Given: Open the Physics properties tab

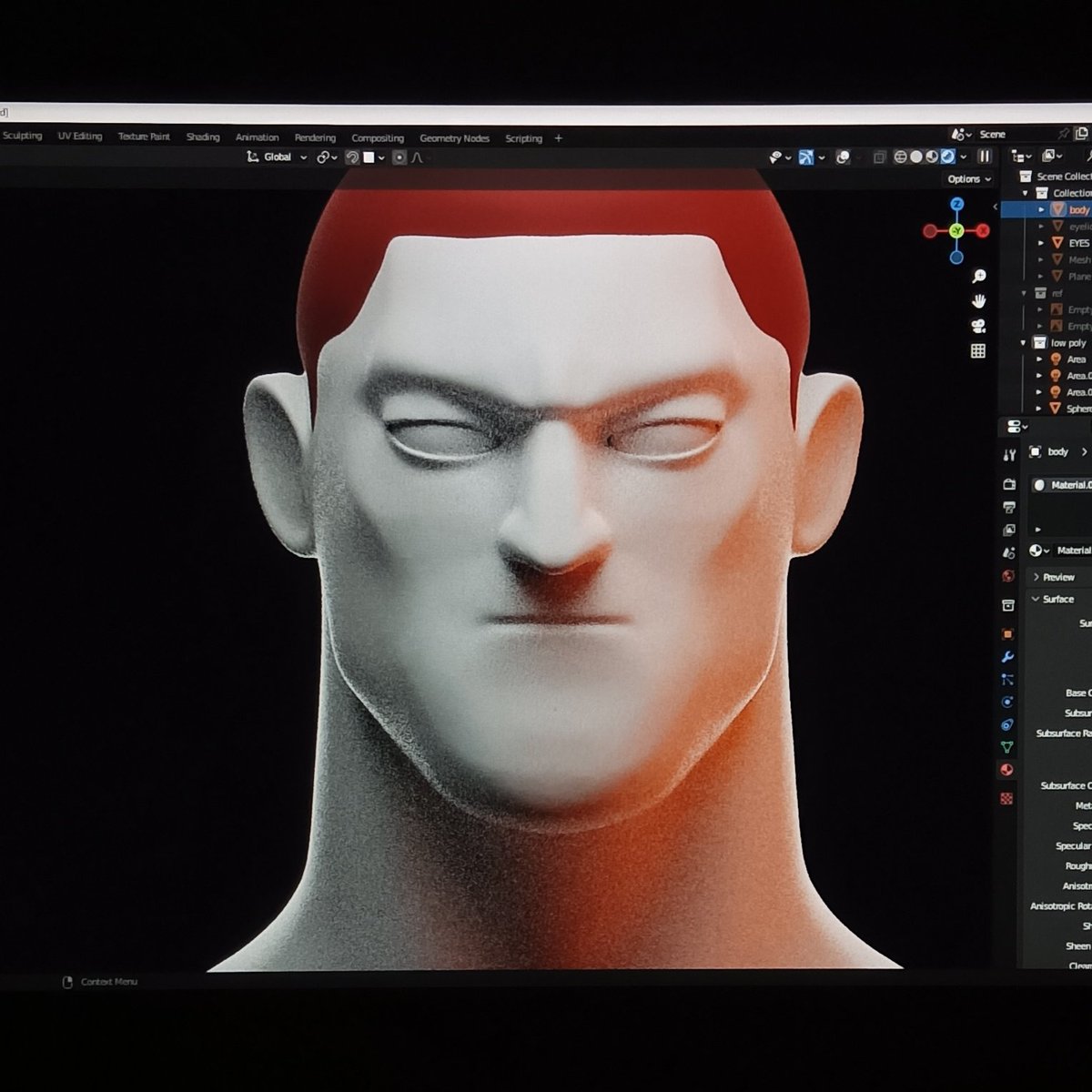Looking at the screenshot, I should click(1007, 703).
